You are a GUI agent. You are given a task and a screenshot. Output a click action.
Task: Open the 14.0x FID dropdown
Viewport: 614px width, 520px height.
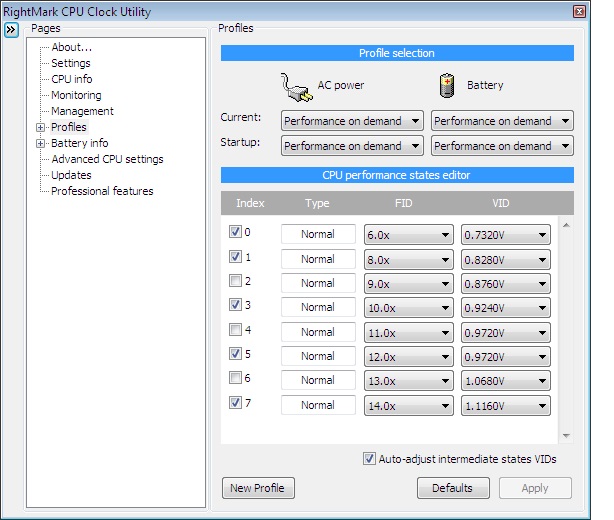(408, 406)
